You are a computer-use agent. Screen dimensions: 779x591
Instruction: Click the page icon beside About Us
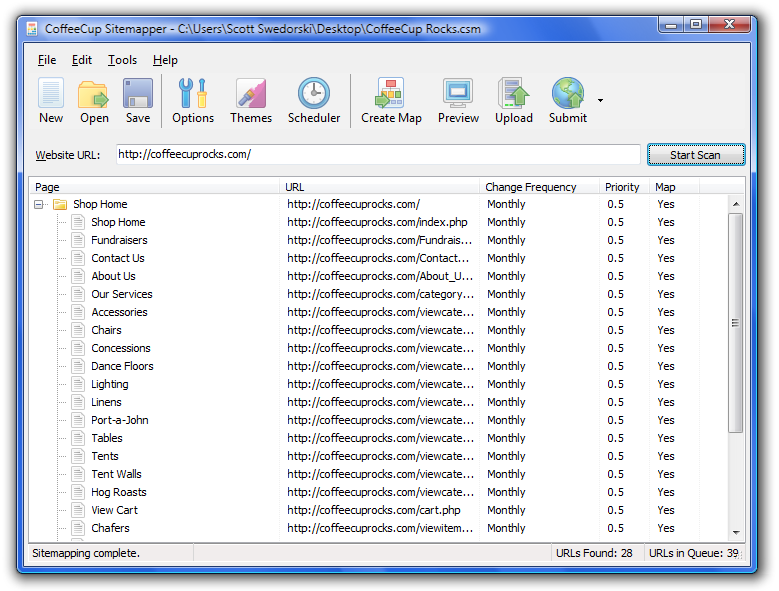point(78,276)
